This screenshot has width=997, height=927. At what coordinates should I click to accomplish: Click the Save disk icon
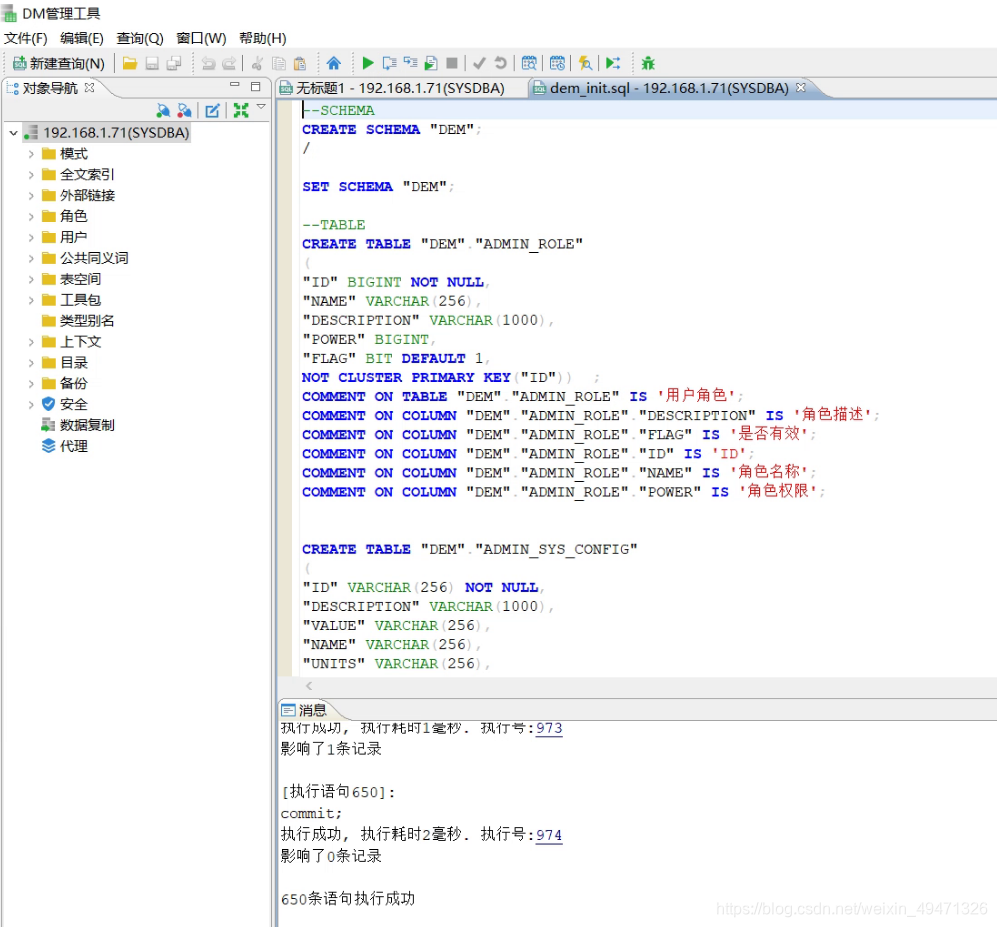coord(152,63)
